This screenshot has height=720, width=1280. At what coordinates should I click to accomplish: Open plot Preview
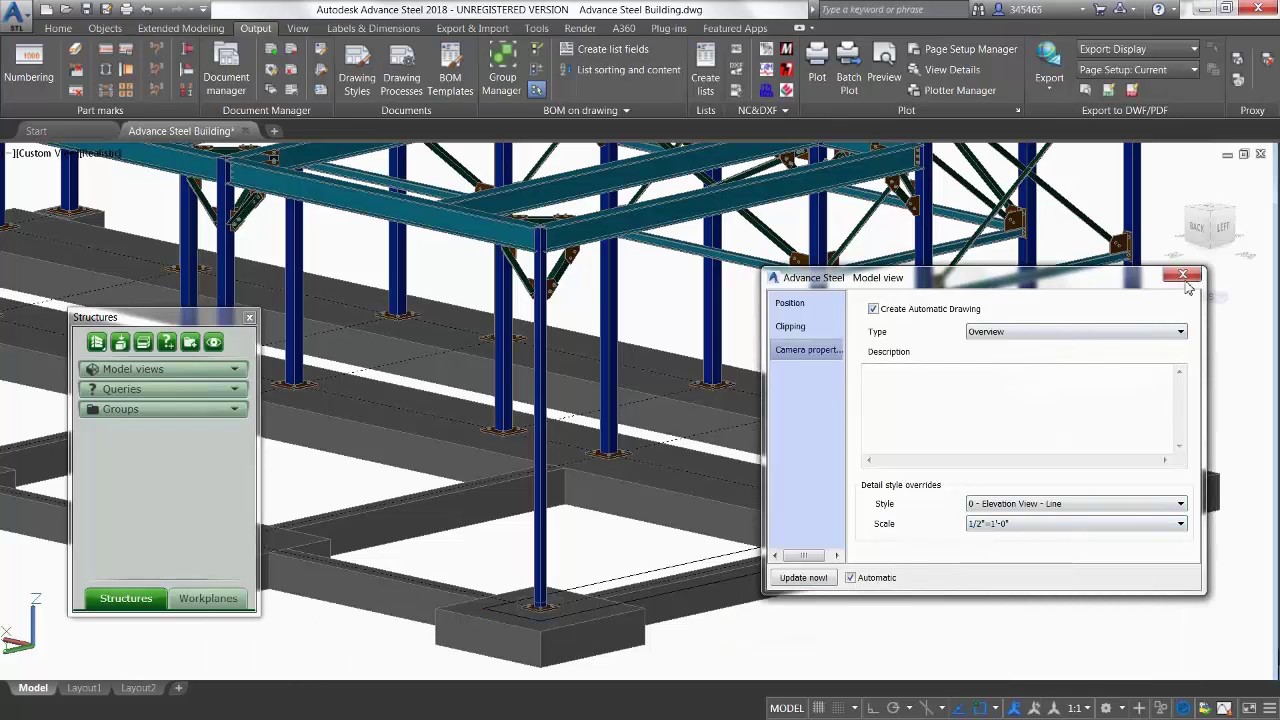[884, 62]
